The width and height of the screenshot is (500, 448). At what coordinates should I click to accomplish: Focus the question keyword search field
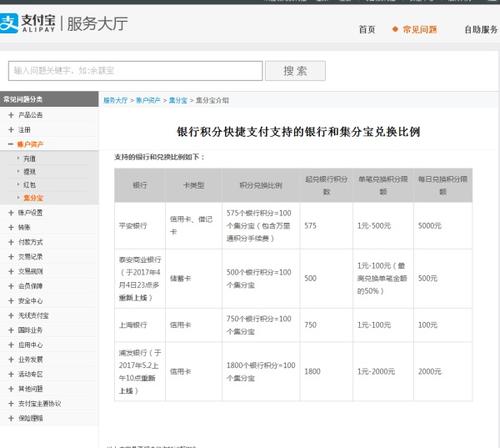coord(135,71)
